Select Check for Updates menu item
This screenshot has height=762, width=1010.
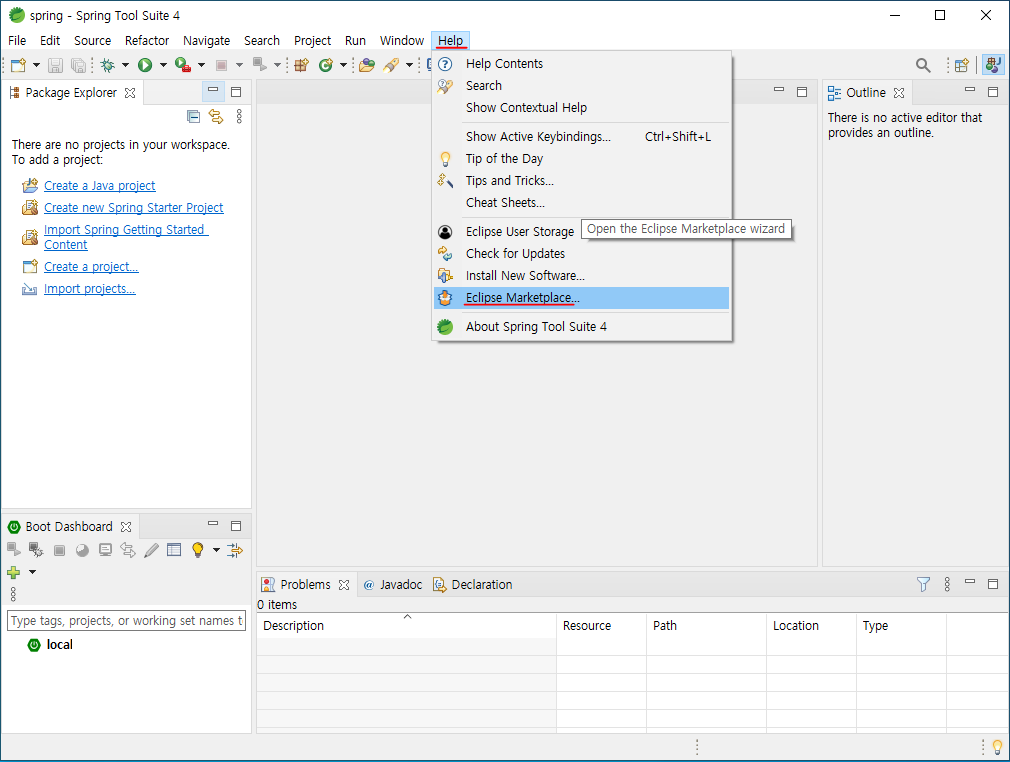582,254
